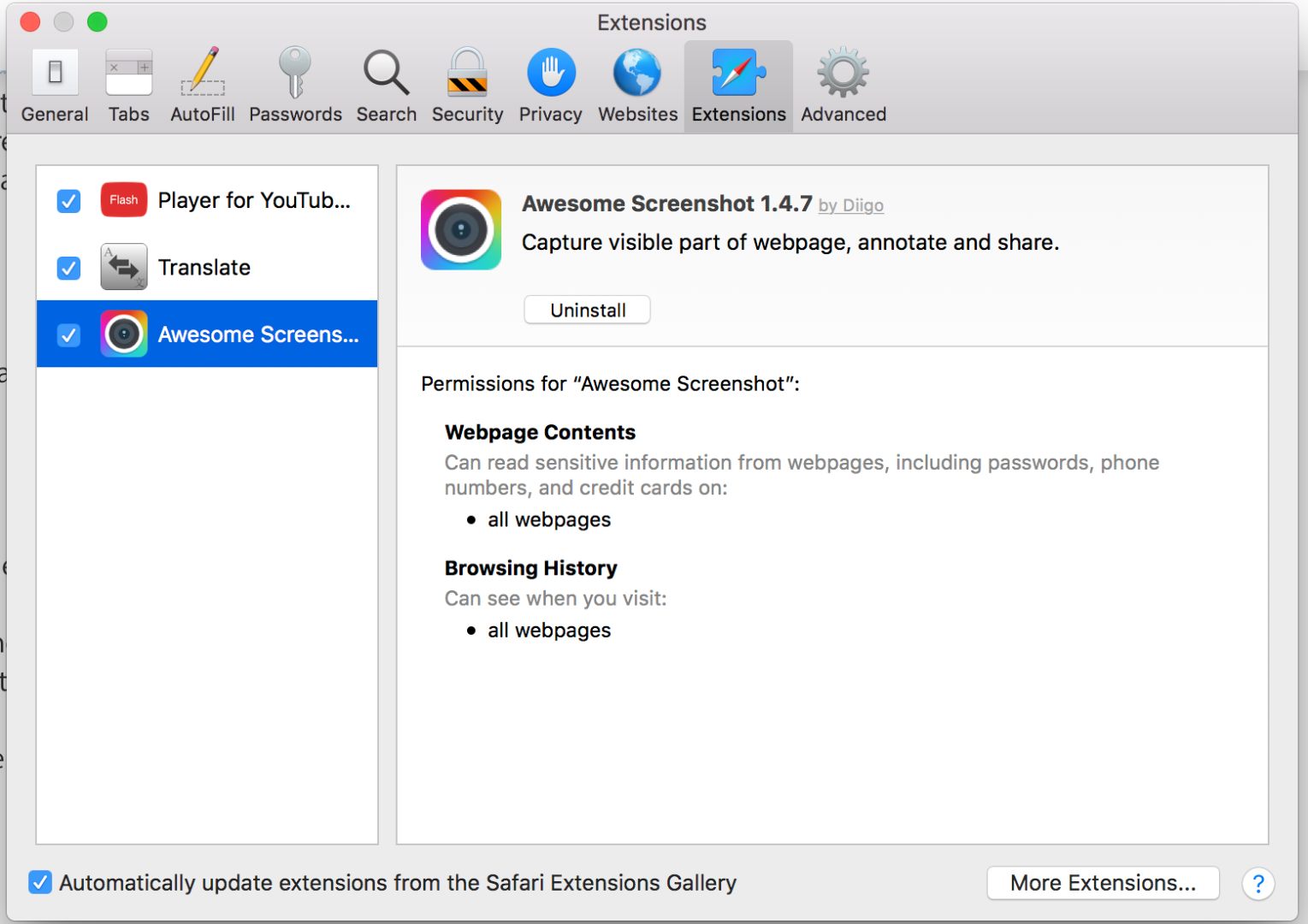The image size is (1308, 924).
Task: Disable the Player for YouTube extension checkbox
Action: point(68,201)
